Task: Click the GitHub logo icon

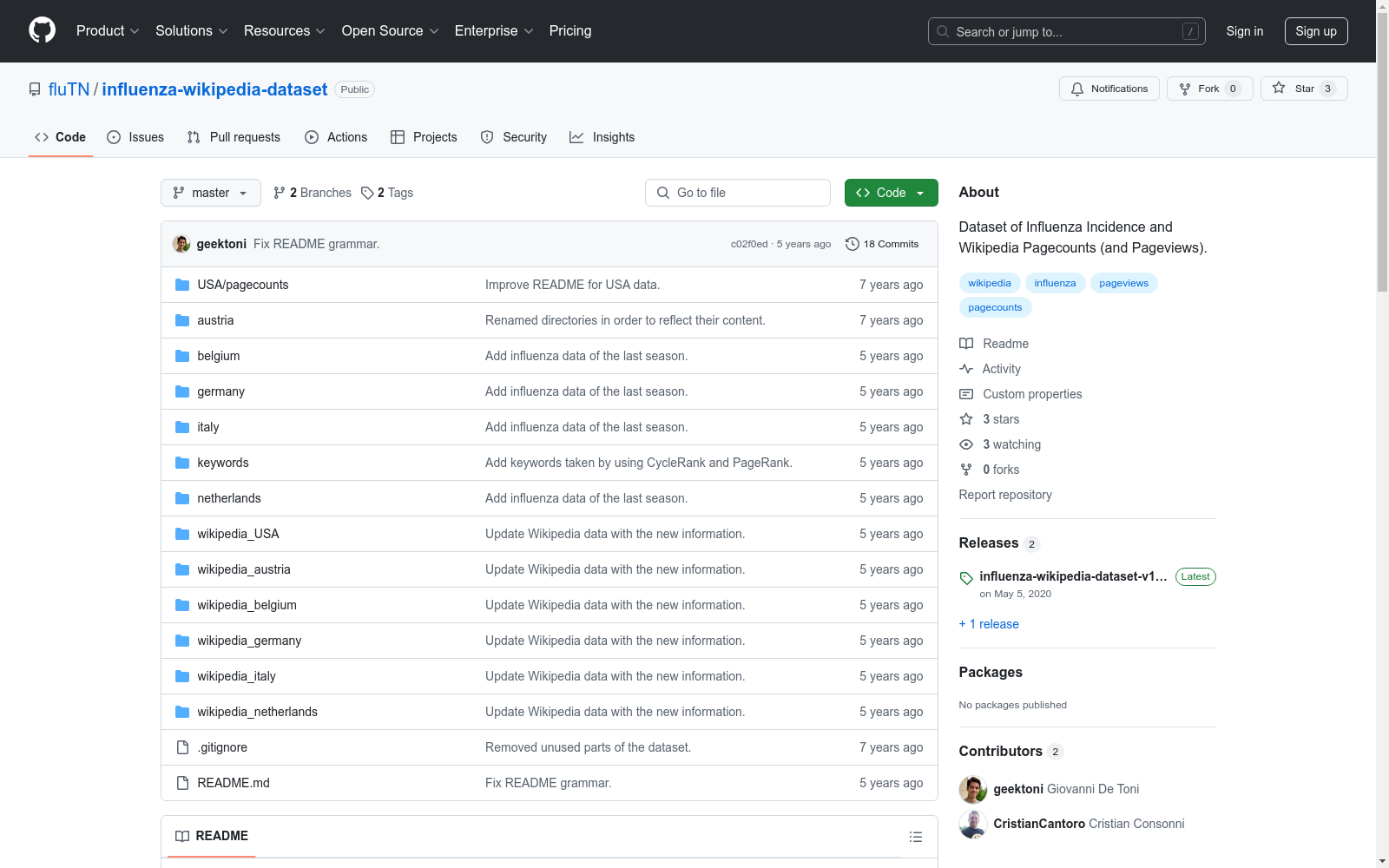Action: (42, 30)
